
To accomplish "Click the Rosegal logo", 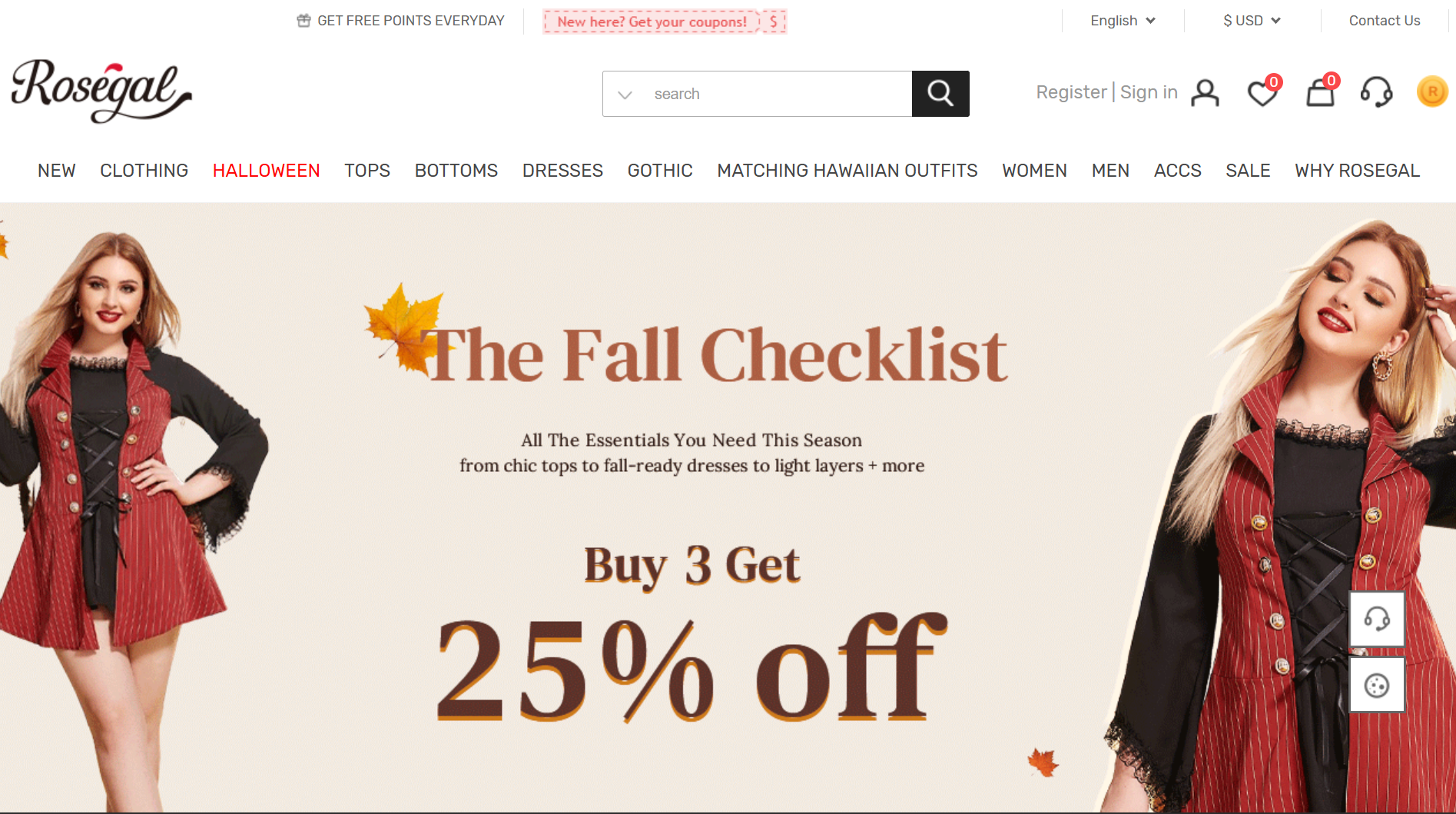I will 101,91.
